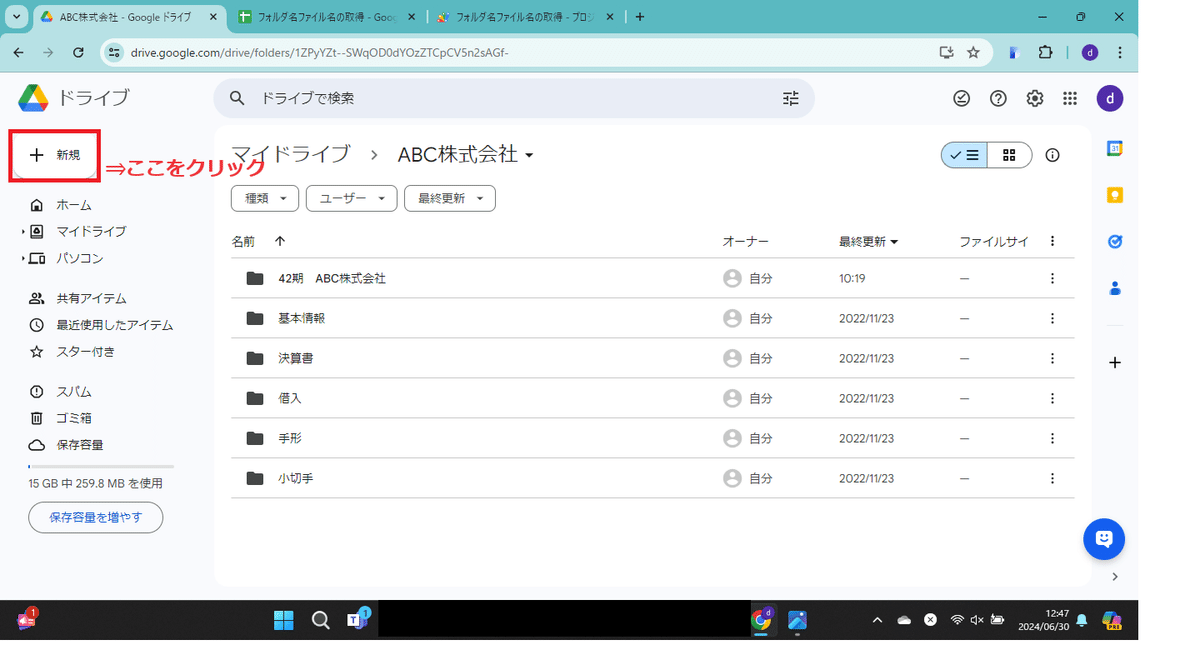Expand the マイドライブ tree arrow

coord(23,232)
